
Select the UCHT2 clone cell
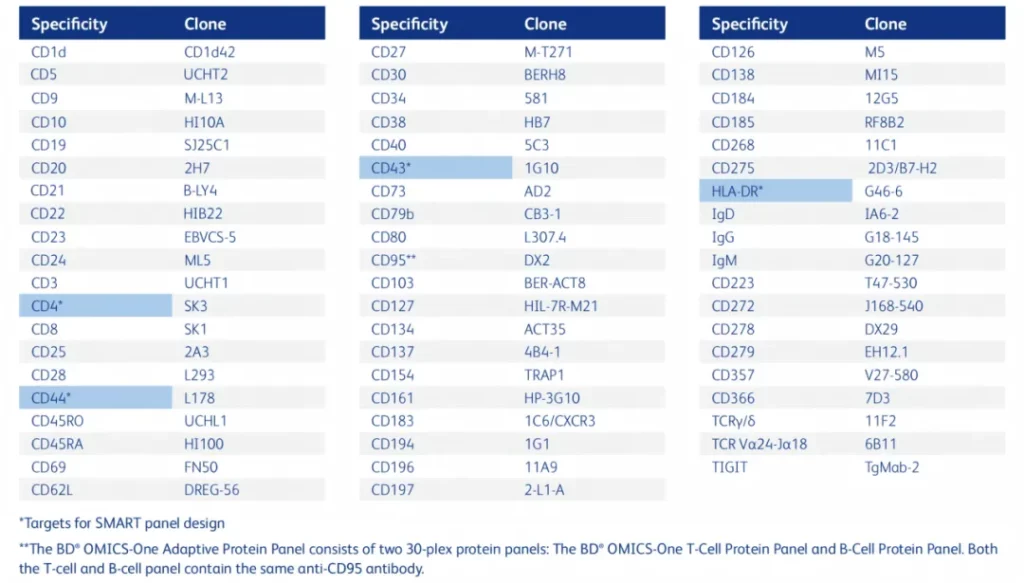(207, 75)
